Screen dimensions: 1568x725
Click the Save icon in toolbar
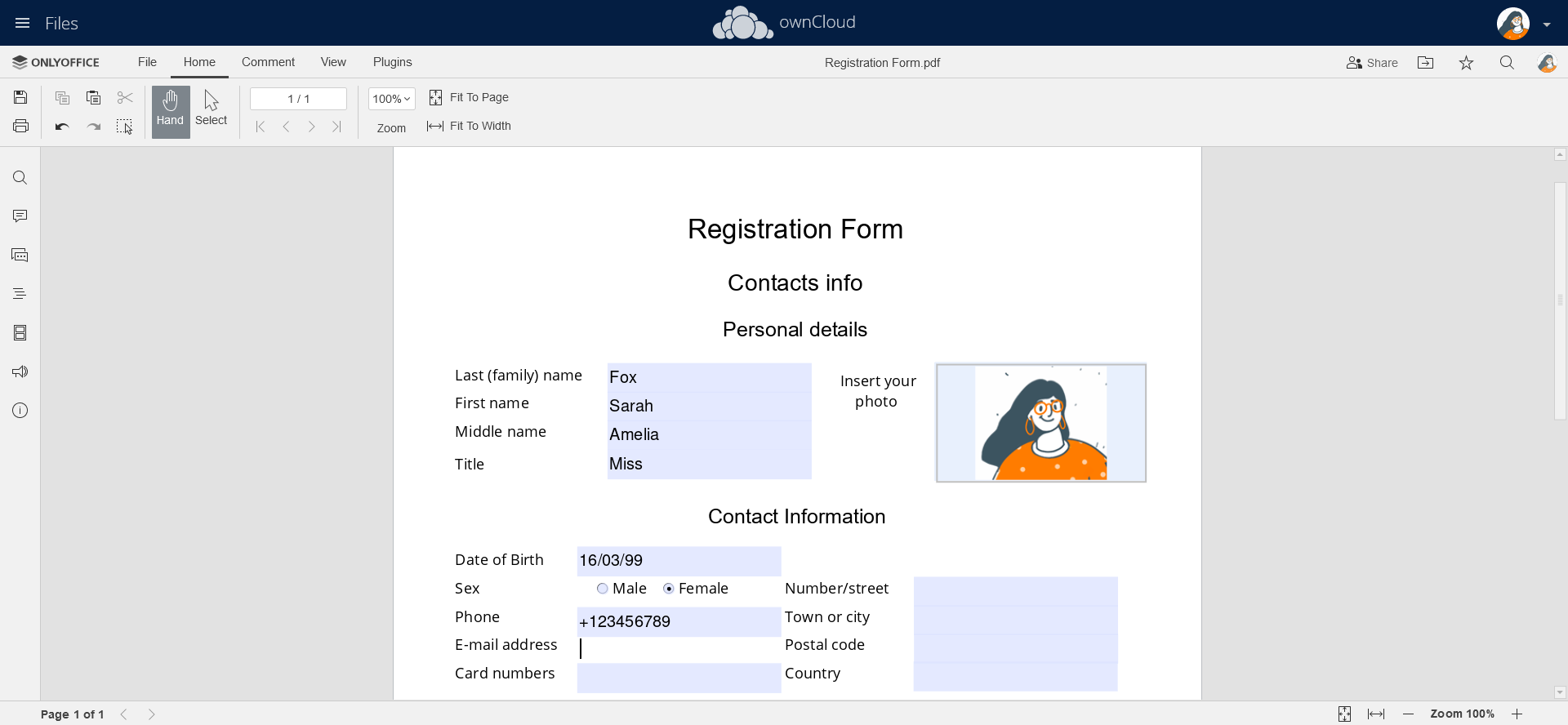point(20,98)
